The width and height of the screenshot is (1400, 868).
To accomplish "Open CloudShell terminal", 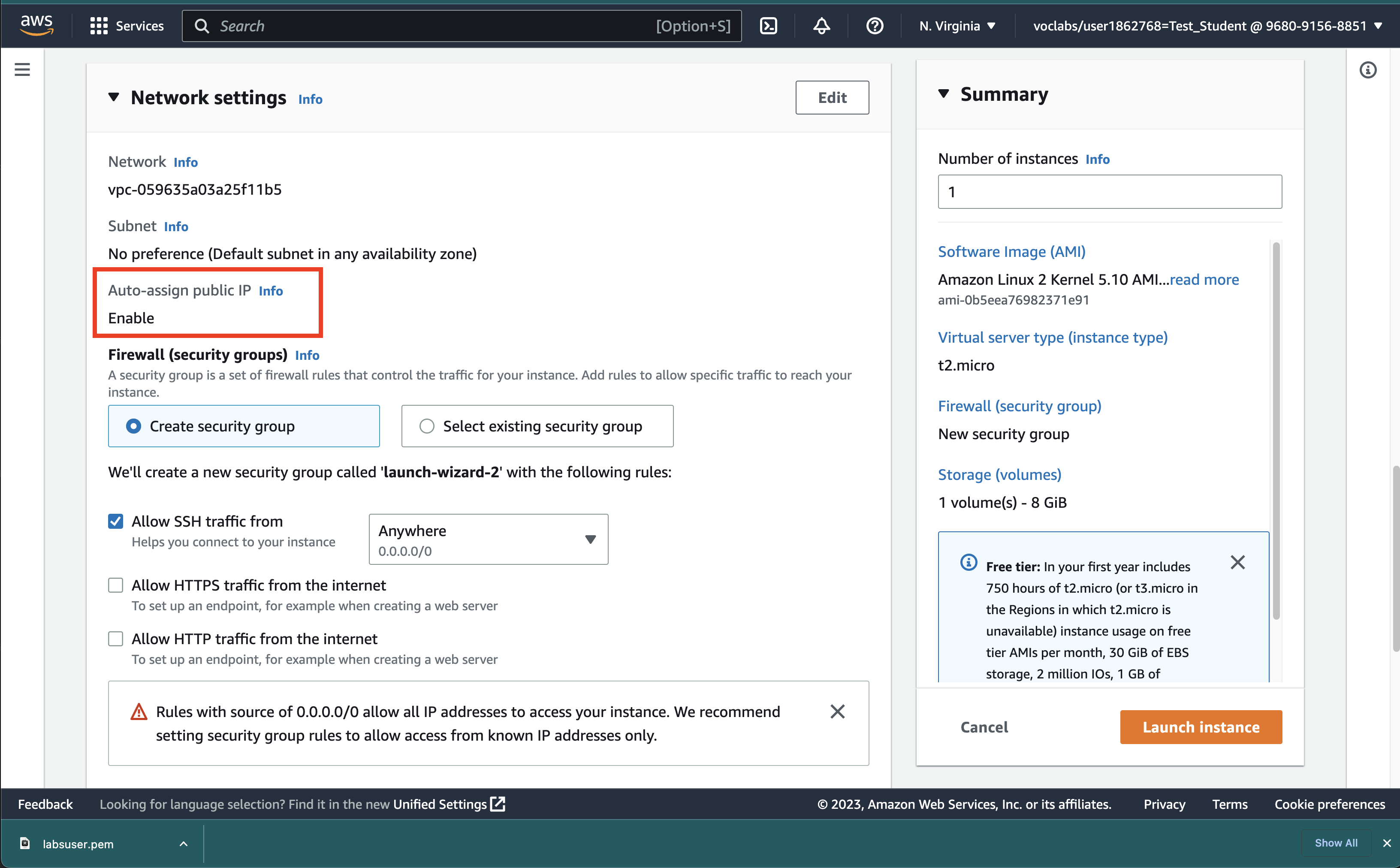I will point(769,25).
